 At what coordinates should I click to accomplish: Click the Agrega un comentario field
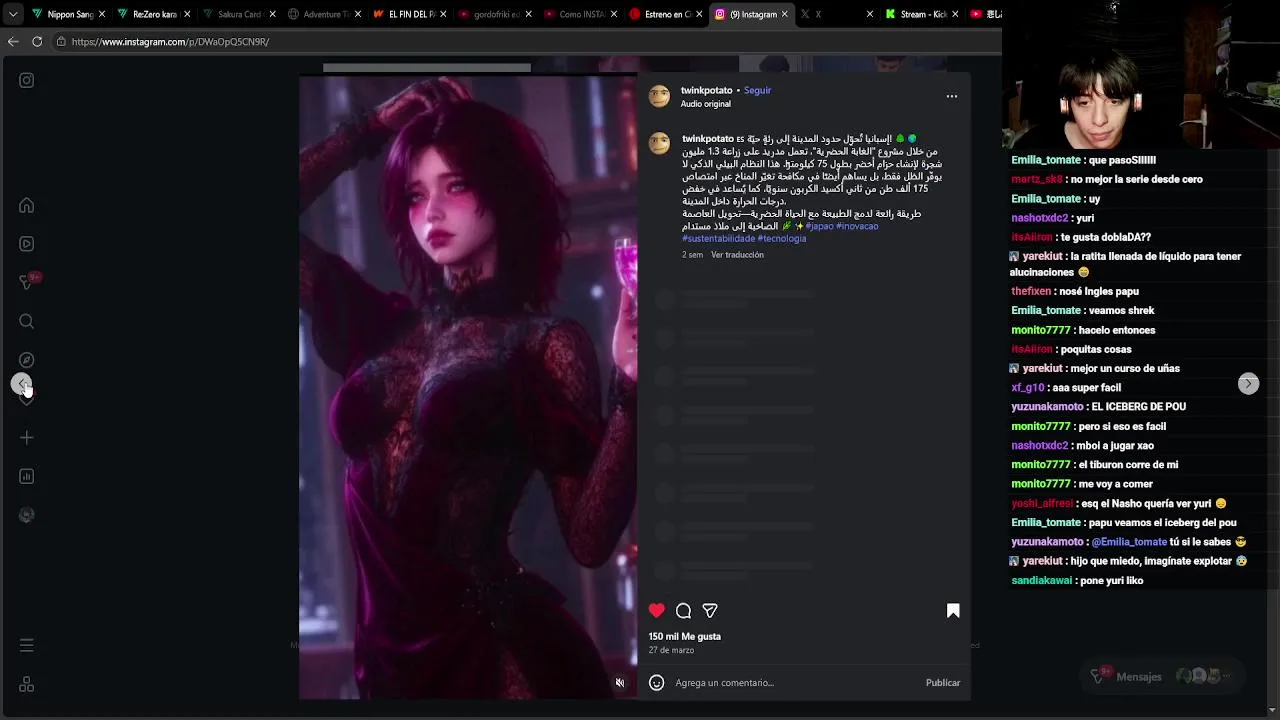(795, 683)
